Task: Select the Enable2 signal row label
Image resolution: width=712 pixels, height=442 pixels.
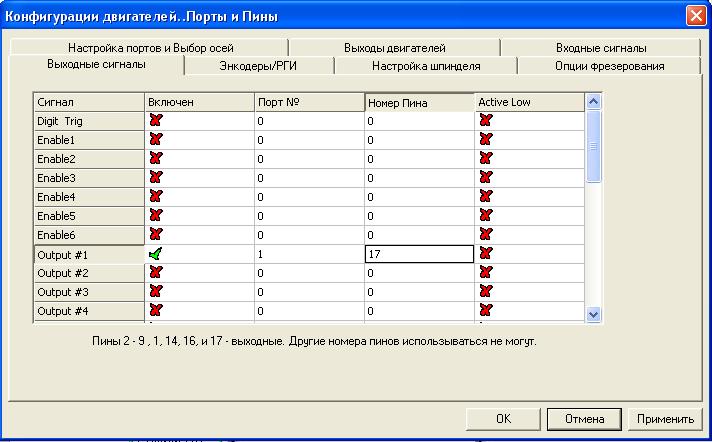Action: tap(89, 159)
